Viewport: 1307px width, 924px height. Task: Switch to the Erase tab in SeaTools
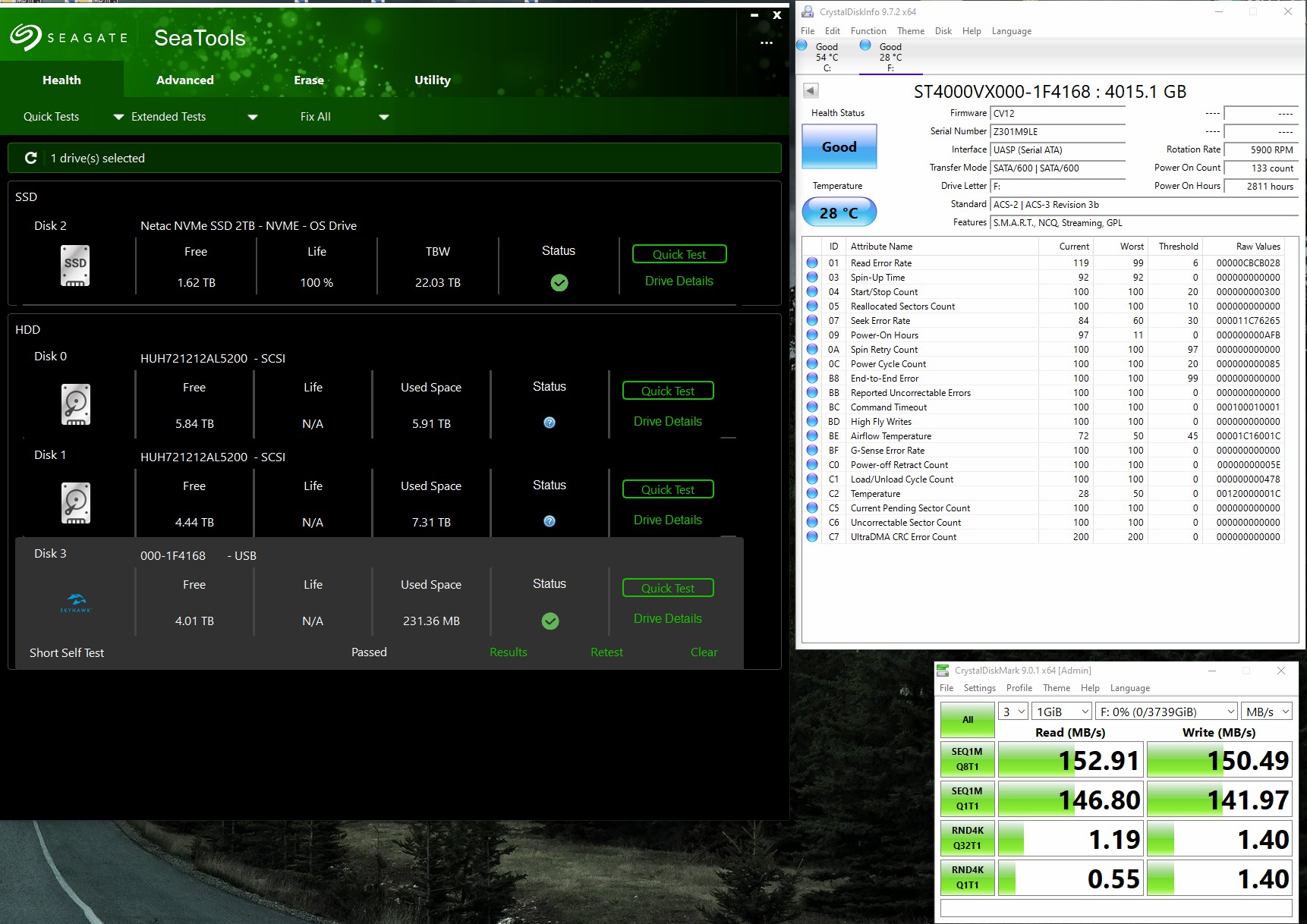[x=309, y=80]
